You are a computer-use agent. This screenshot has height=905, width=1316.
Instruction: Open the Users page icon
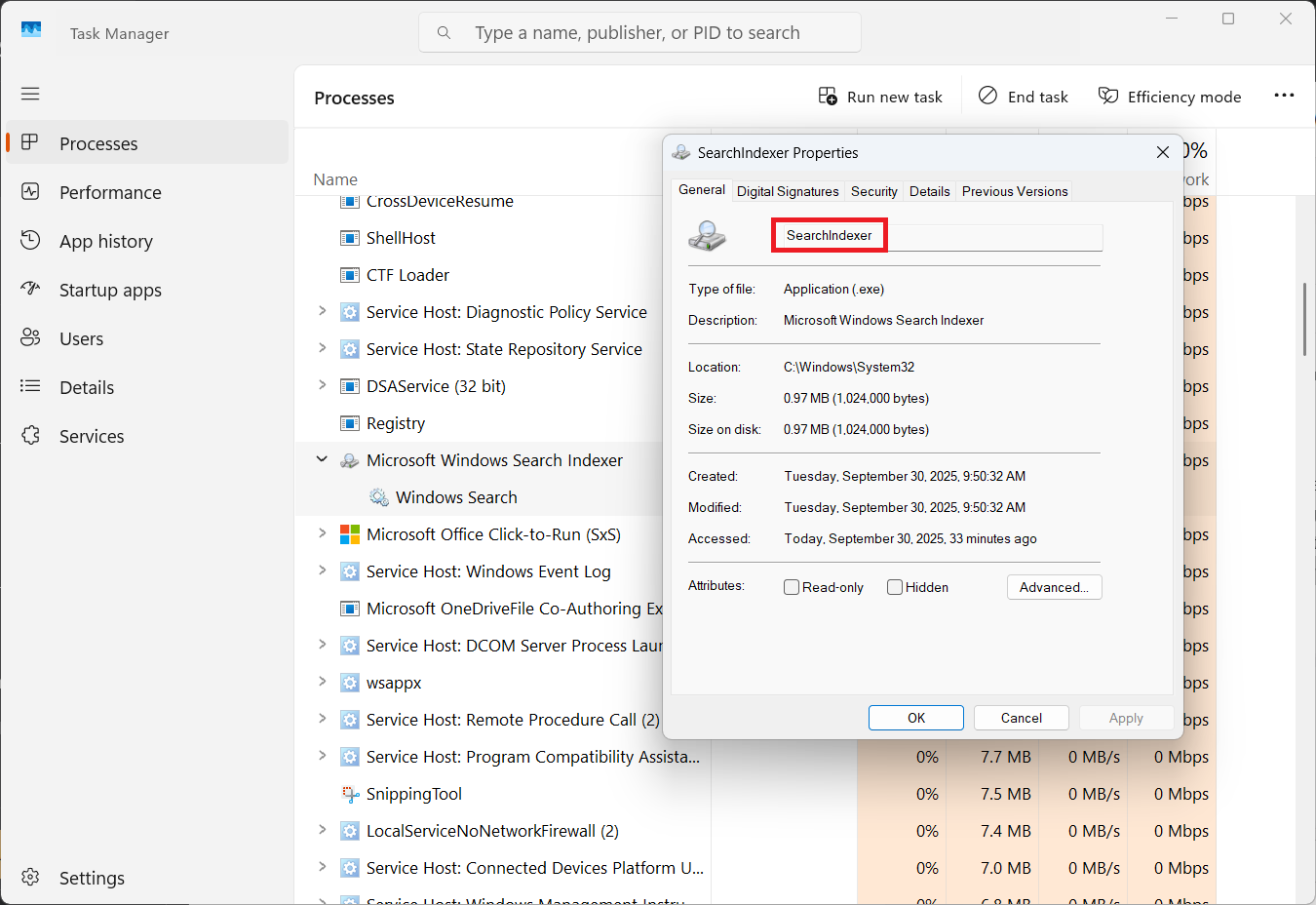[x=30, y=338]
